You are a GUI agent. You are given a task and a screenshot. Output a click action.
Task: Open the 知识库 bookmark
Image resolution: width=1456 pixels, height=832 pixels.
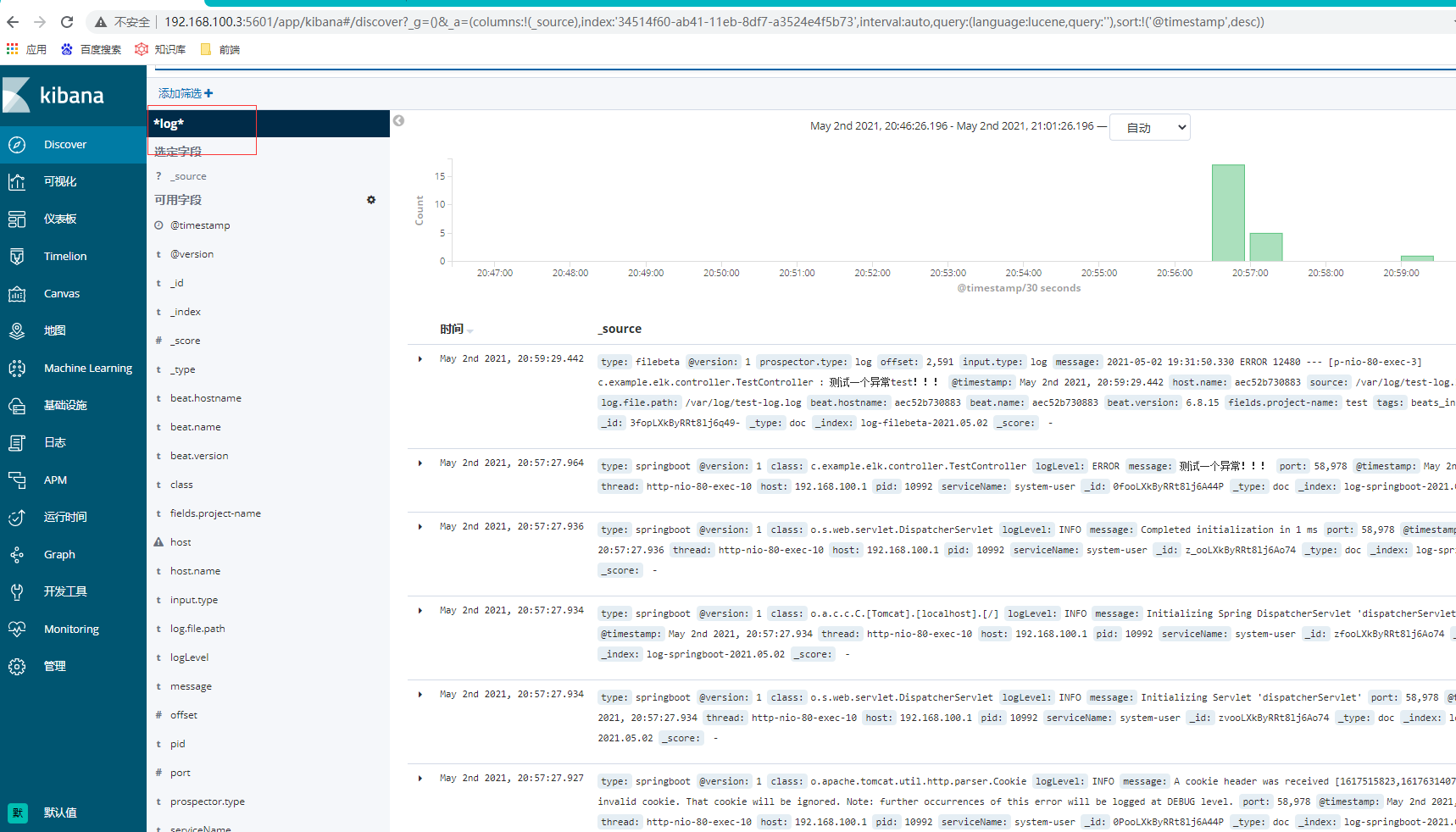coord(160,50)
